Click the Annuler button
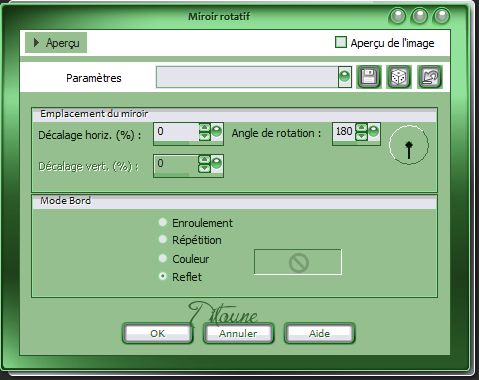The image size is (479, 380). (x=238, y=333)
